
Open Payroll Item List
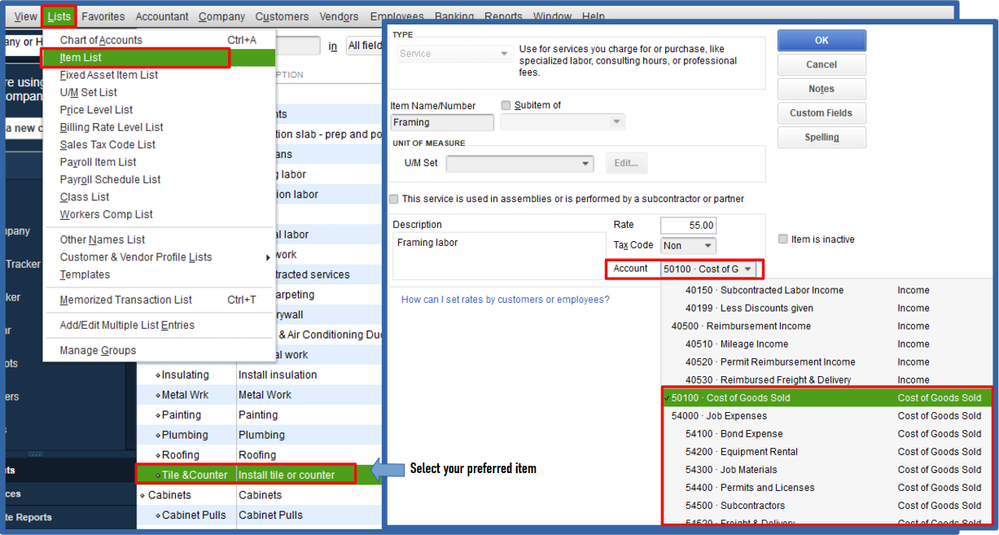[159, 162]
